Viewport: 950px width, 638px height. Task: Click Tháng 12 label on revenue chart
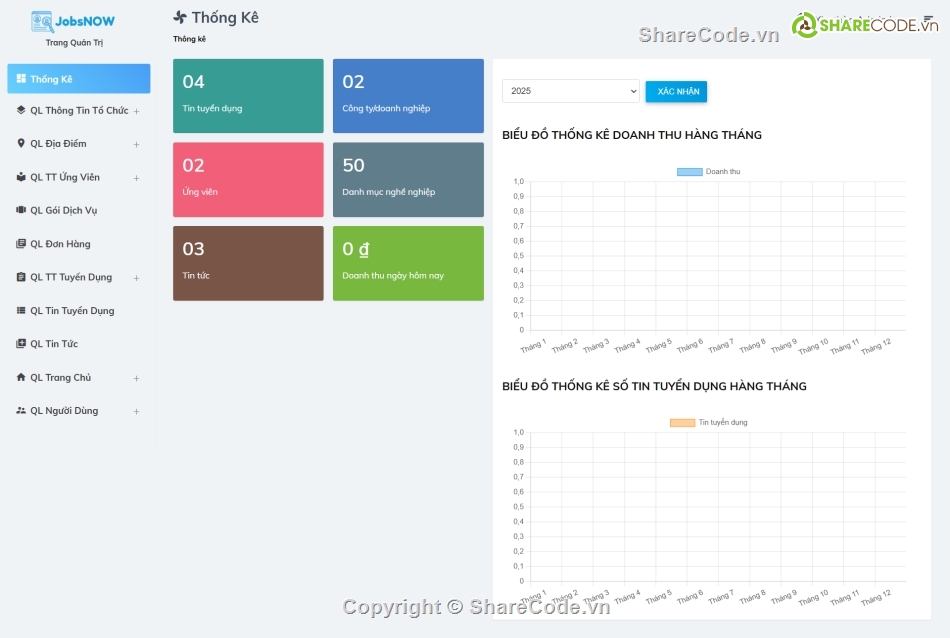point(877,347)
